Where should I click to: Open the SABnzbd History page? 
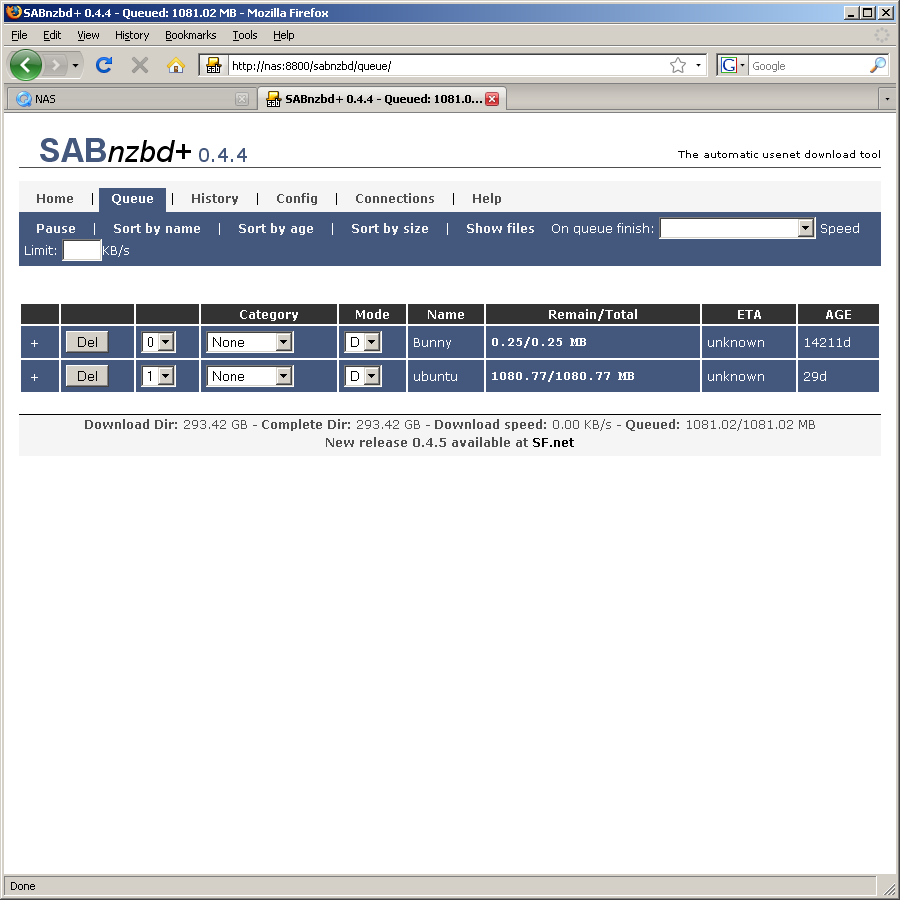pos(215,199)
